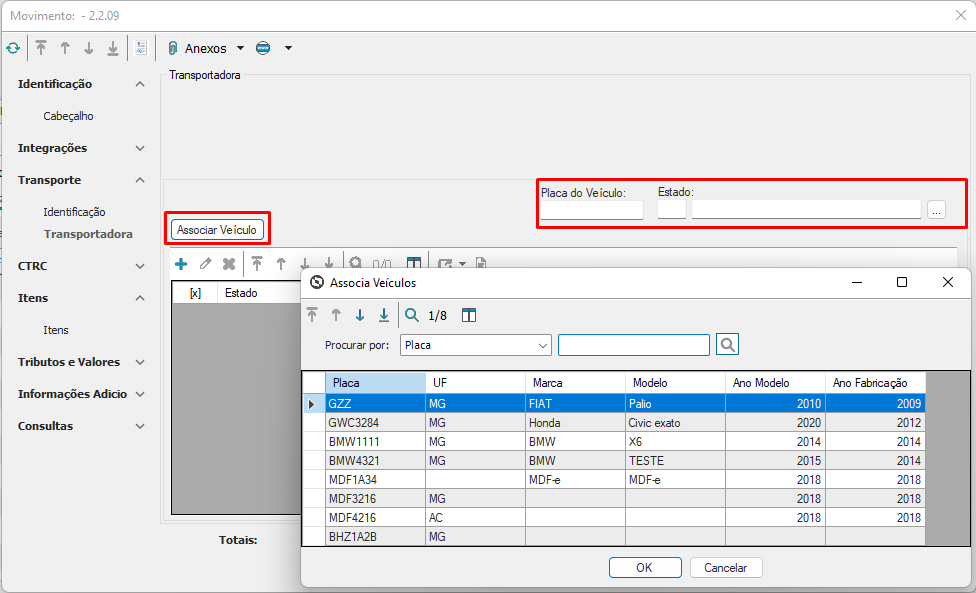Click the search text field in dialog
Screen dimensions: 976x593
coord(634,345)
